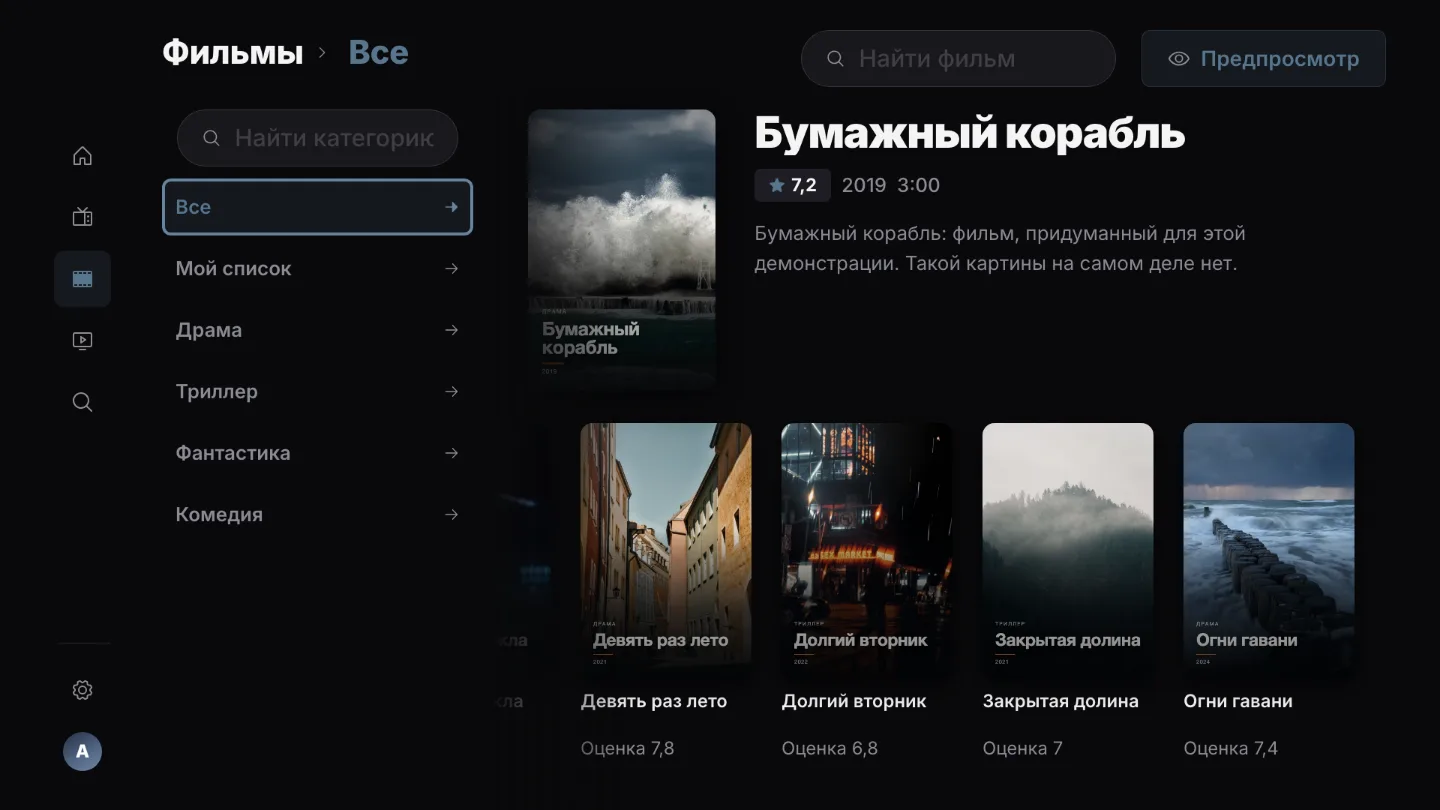The image size is (1440, 810).
Task: Click the Оценка 7,4 rating text
Action: click(1231, 748)
